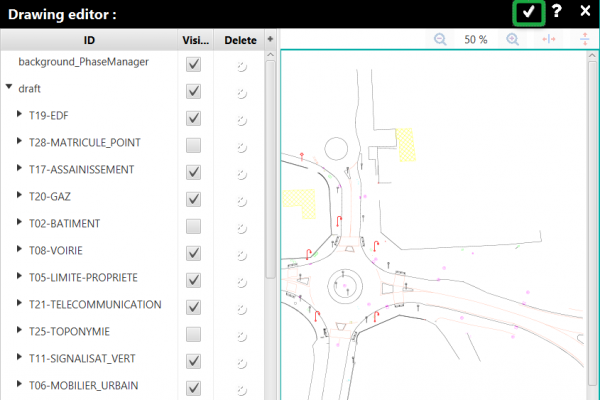This screenshot has height=400, width=600.
Task: Click the layer list scroll-up arrow
Action: 271,55
